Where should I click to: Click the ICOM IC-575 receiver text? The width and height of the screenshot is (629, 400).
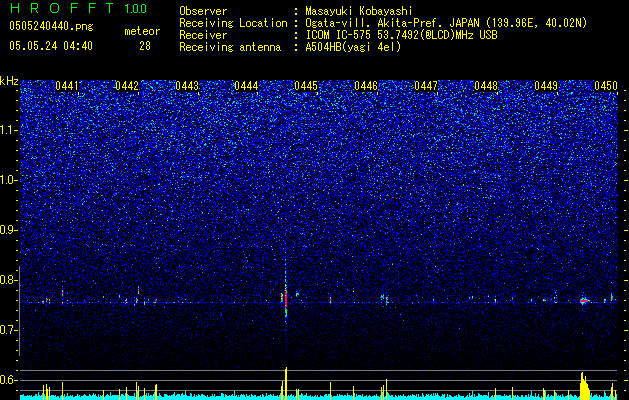(x=401, y=35)
